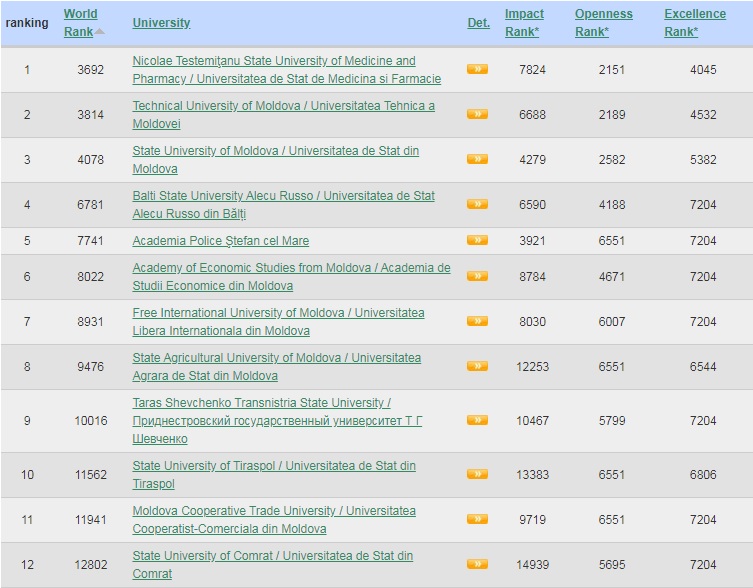The width and height of the screenshot is (753, 588).
Task: Open details icon for Moldova Cooperative Trade University
Action: [477, 519]
